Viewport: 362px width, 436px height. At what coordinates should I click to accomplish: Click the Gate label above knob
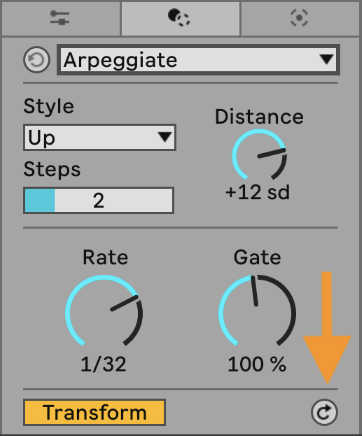[257, 257]
